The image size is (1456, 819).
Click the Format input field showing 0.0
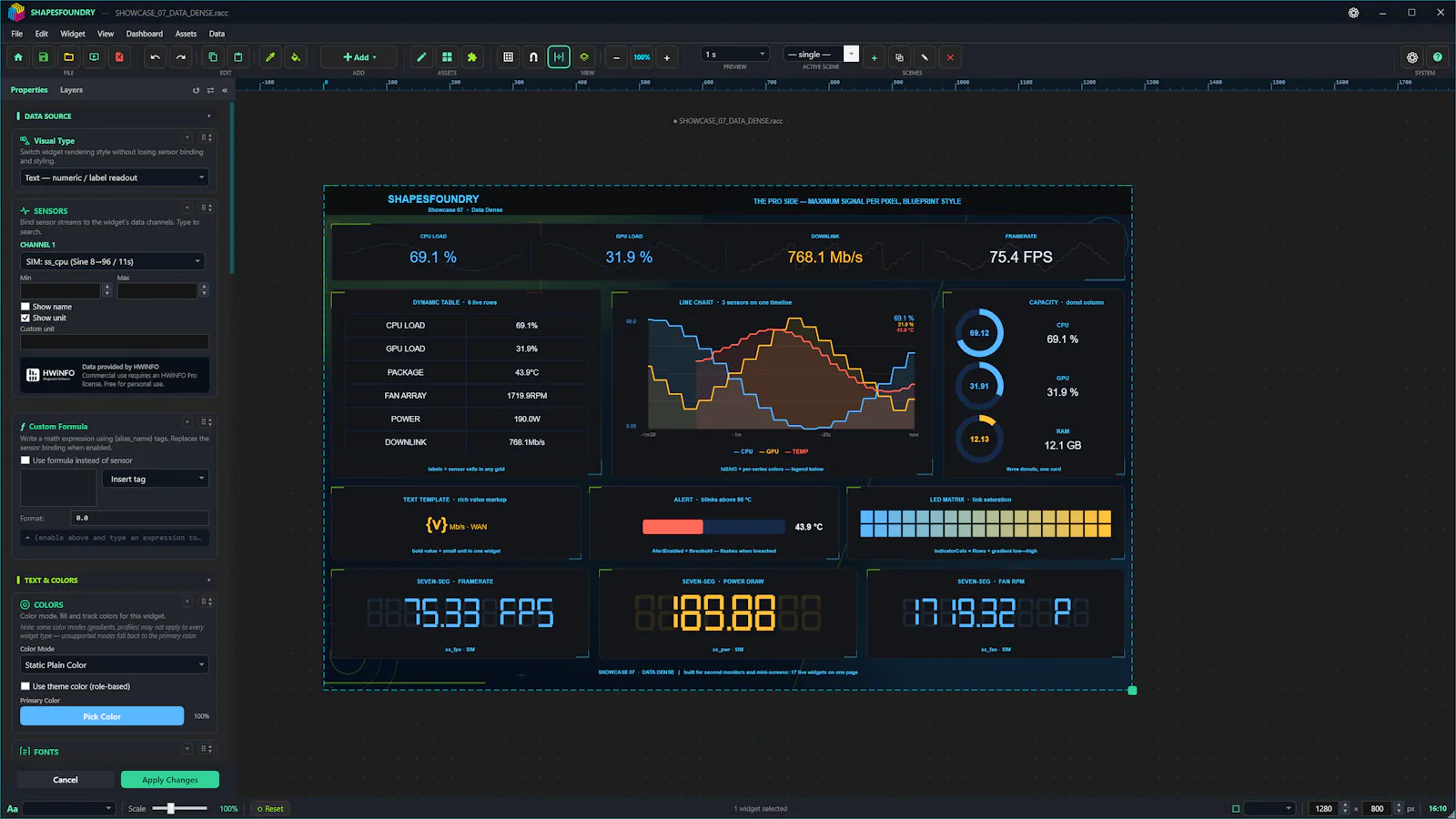click(140, 518)
